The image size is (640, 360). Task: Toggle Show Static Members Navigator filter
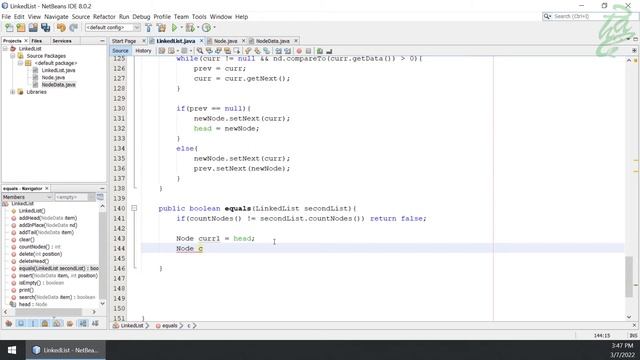33,324
